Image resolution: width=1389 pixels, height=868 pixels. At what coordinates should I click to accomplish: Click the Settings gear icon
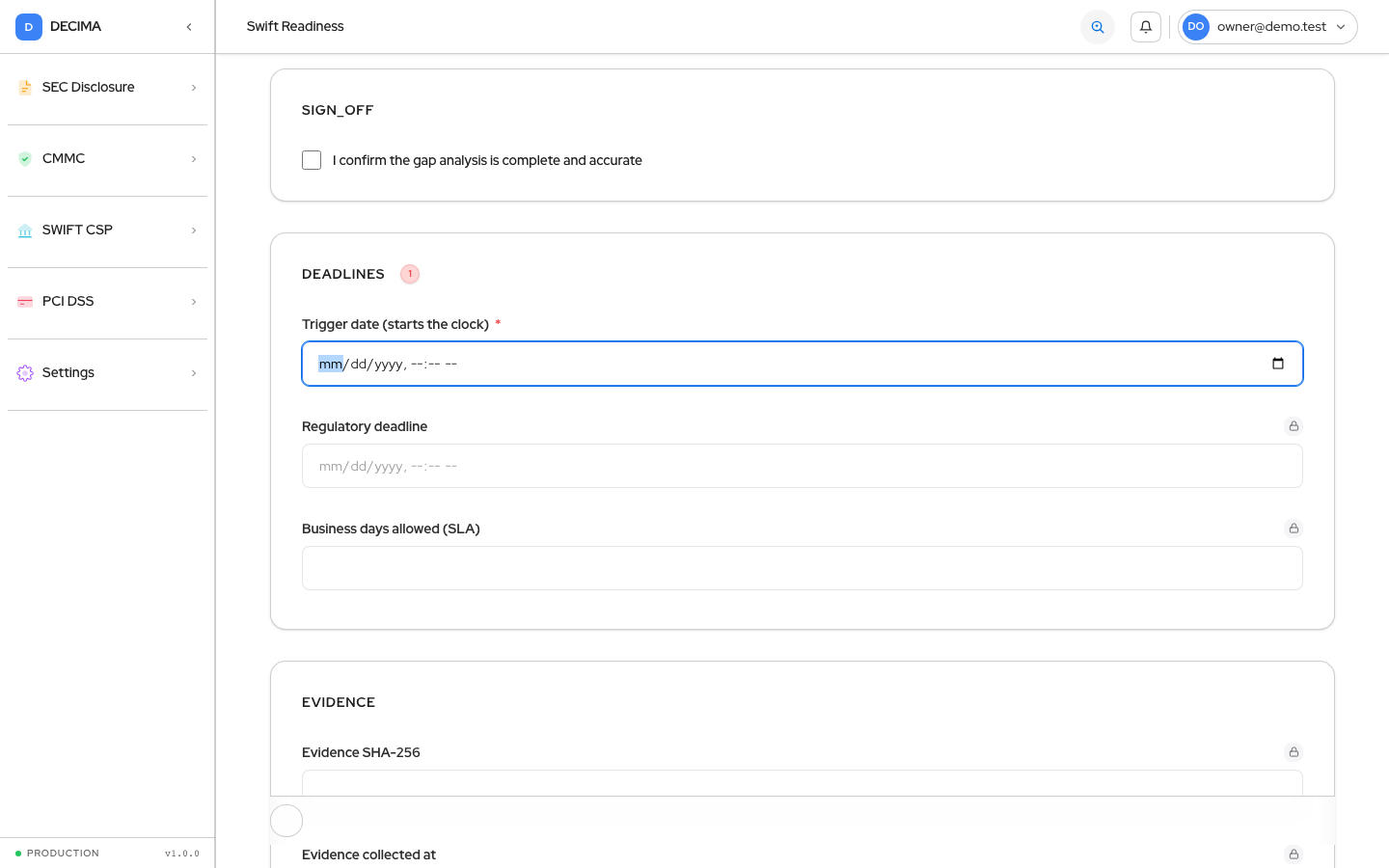pos(25,373)
